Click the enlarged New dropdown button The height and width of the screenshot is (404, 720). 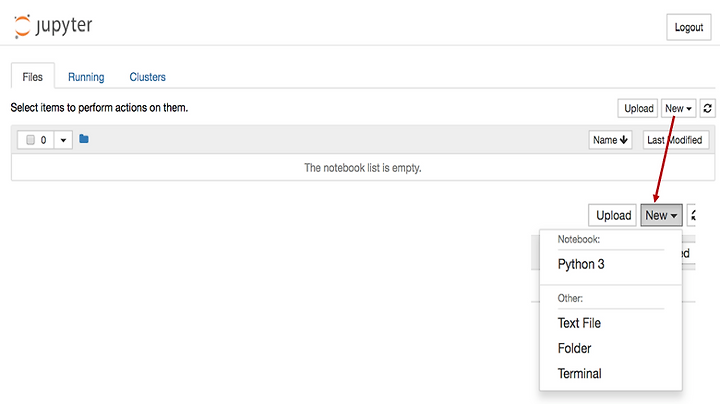[661, 215]
